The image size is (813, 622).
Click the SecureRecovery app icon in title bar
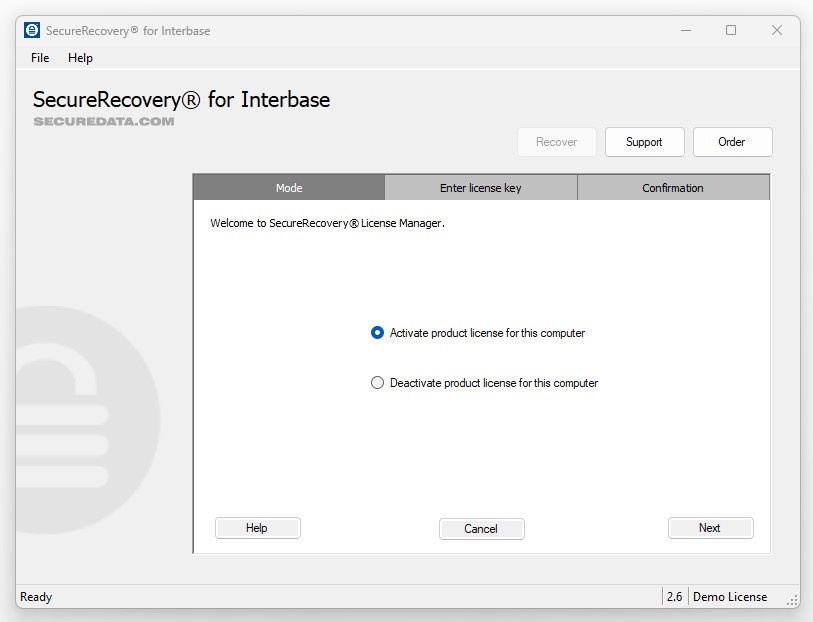tap(32, 30)
